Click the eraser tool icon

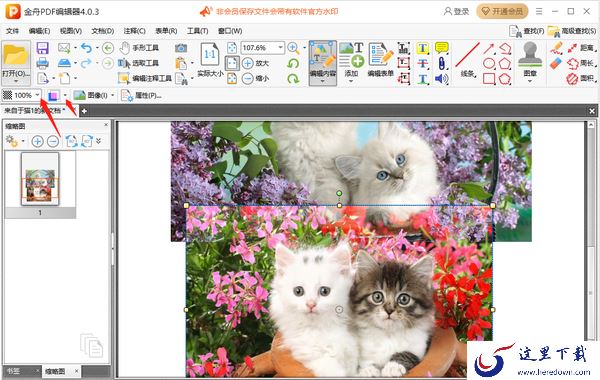[x=556, y=64]
